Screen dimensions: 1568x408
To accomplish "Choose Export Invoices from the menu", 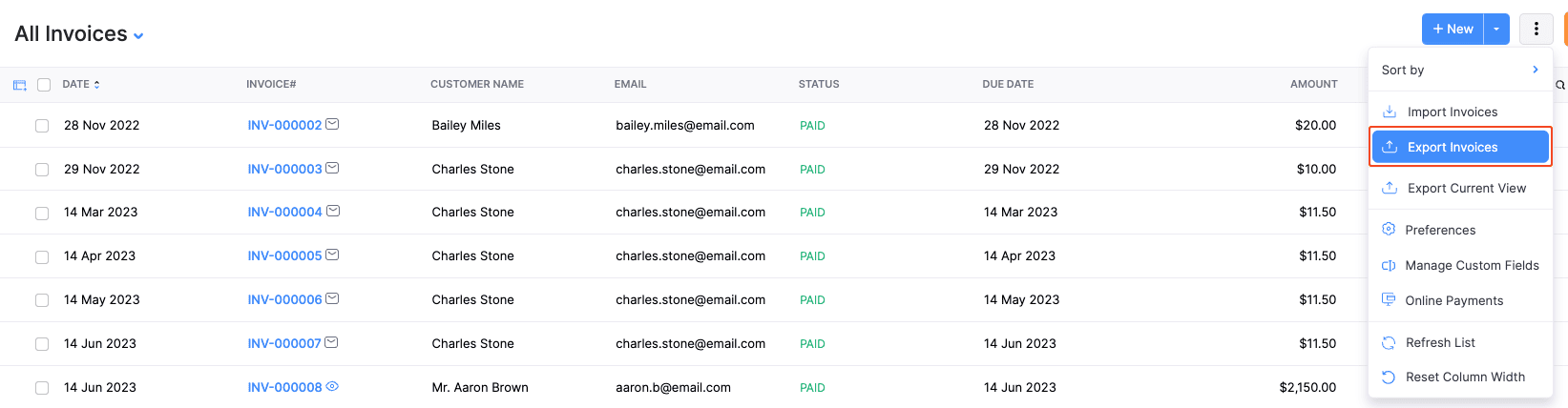I will pyautogui.click(x=1453, y=147).
